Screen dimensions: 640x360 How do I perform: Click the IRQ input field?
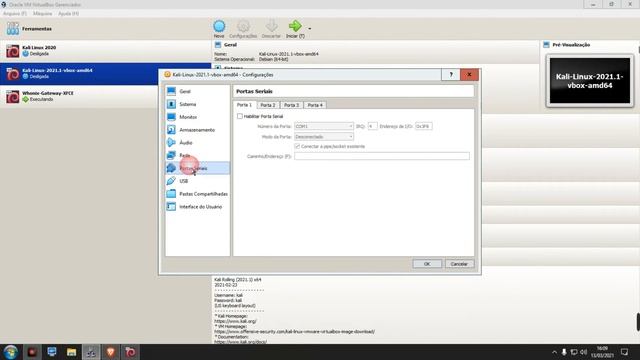[372, 127]
